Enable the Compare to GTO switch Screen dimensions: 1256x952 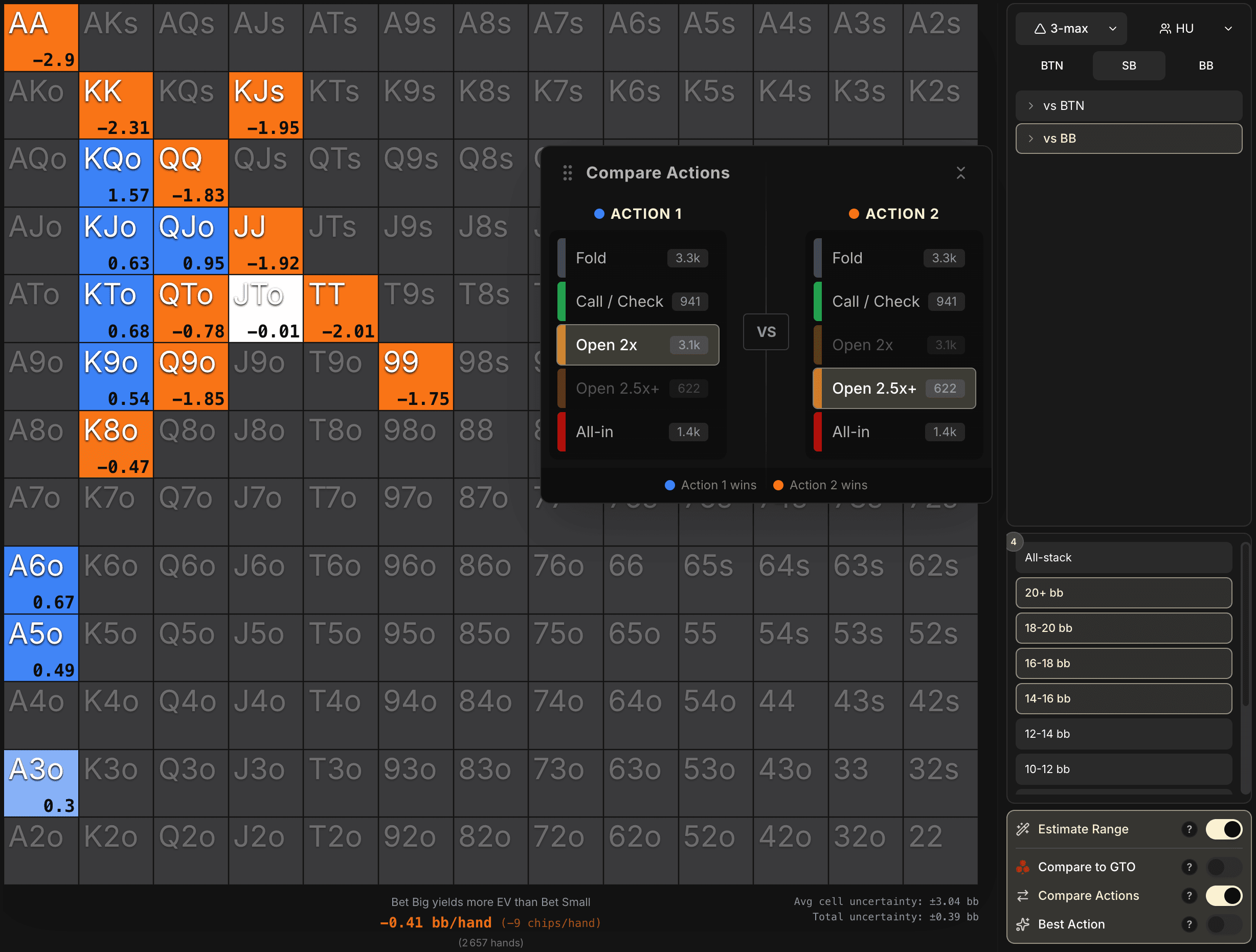pos(1224,867)
